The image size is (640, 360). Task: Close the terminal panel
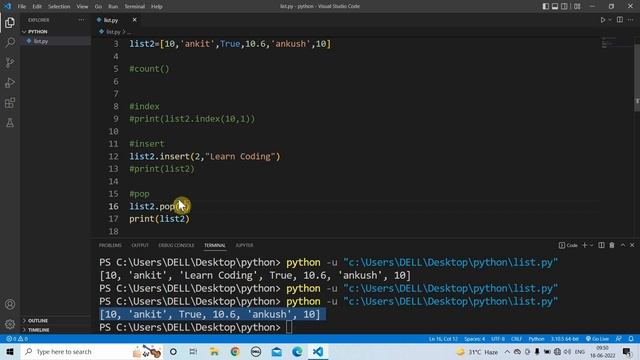(632, 245)
